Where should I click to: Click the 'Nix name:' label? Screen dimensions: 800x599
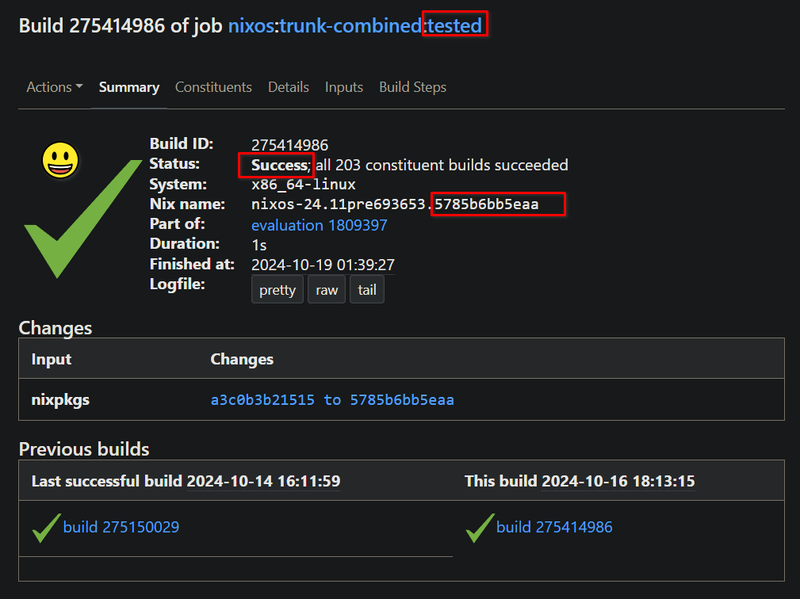coord(187,204)
